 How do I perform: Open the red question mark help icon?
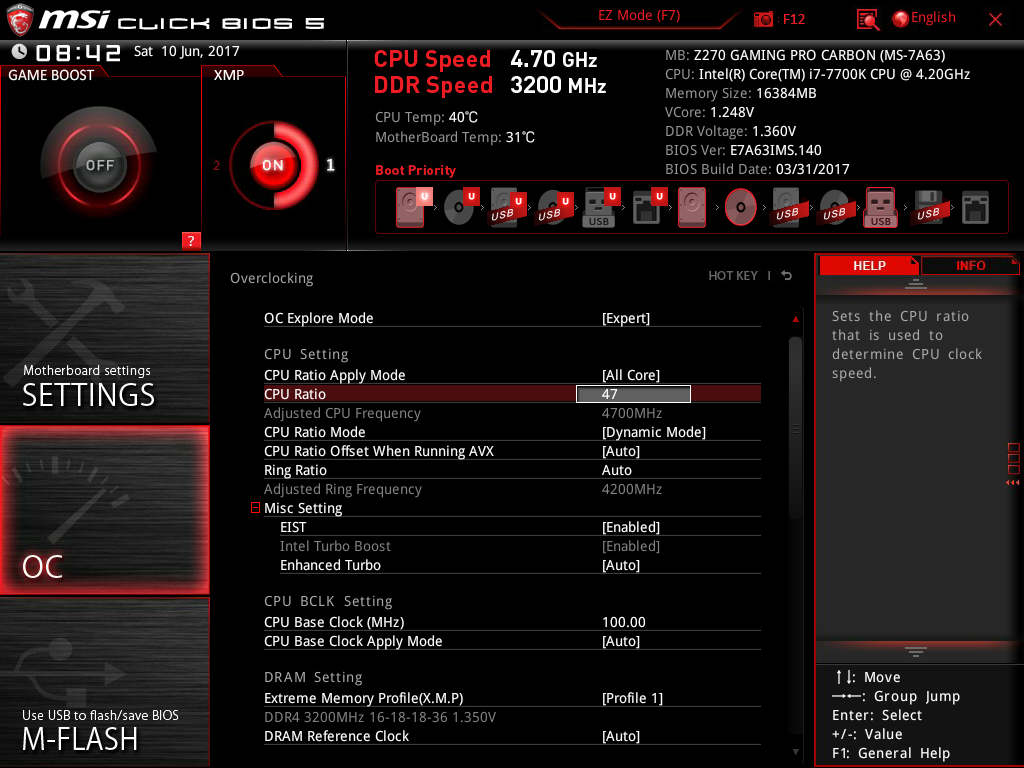click(x=191, y=240)
